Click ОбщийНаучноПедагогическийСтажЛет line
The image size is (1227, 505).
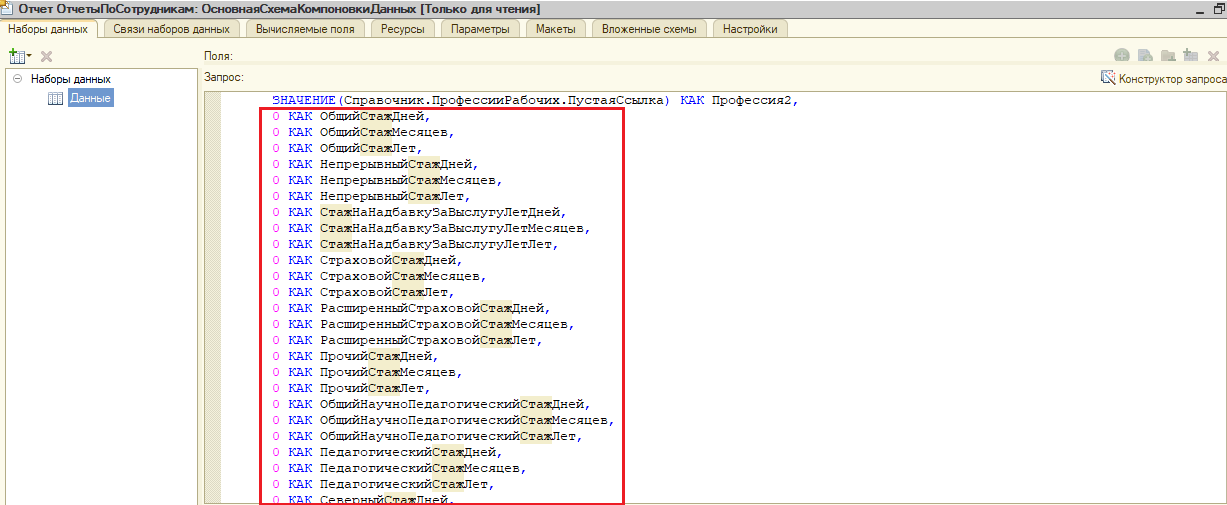[x=426, y=436]
